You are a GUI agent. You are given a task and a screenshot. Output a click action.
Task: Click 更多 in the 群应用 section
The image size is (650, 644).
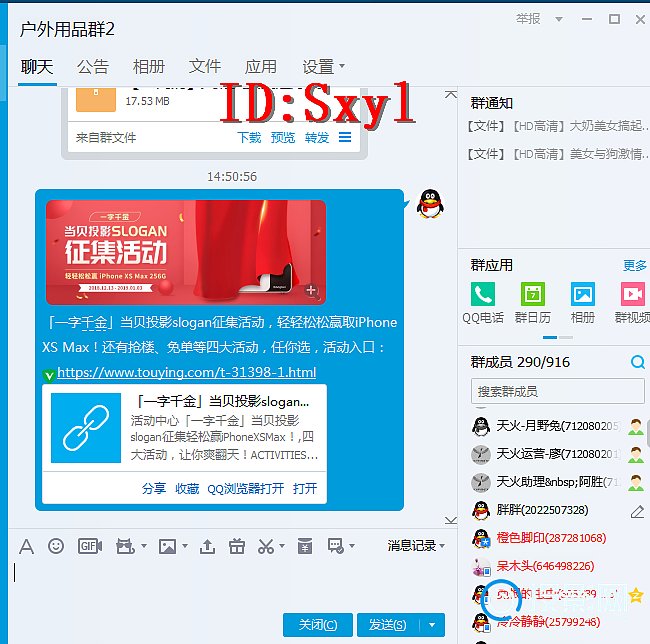(x=635, y=265)
